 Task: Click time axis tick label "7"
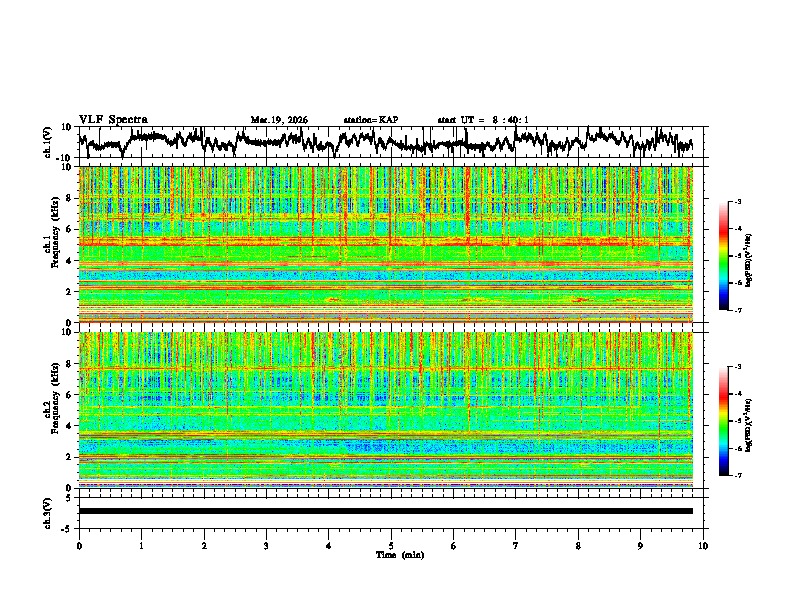click(x=516, y=546)
